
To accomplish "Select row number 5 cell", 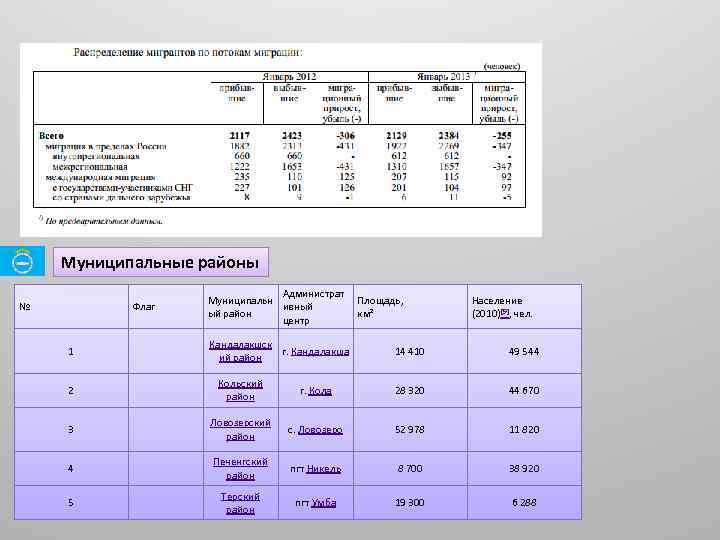I will pyautogui.click(x=71, y=503).
